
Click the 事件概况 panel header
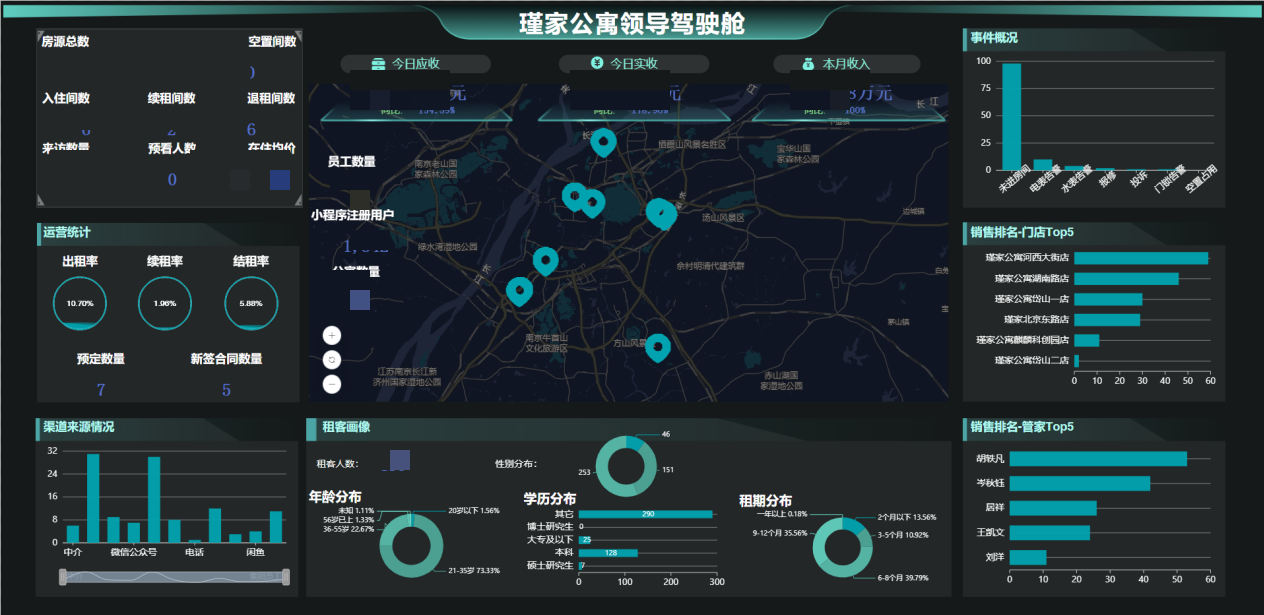point(994,38)
